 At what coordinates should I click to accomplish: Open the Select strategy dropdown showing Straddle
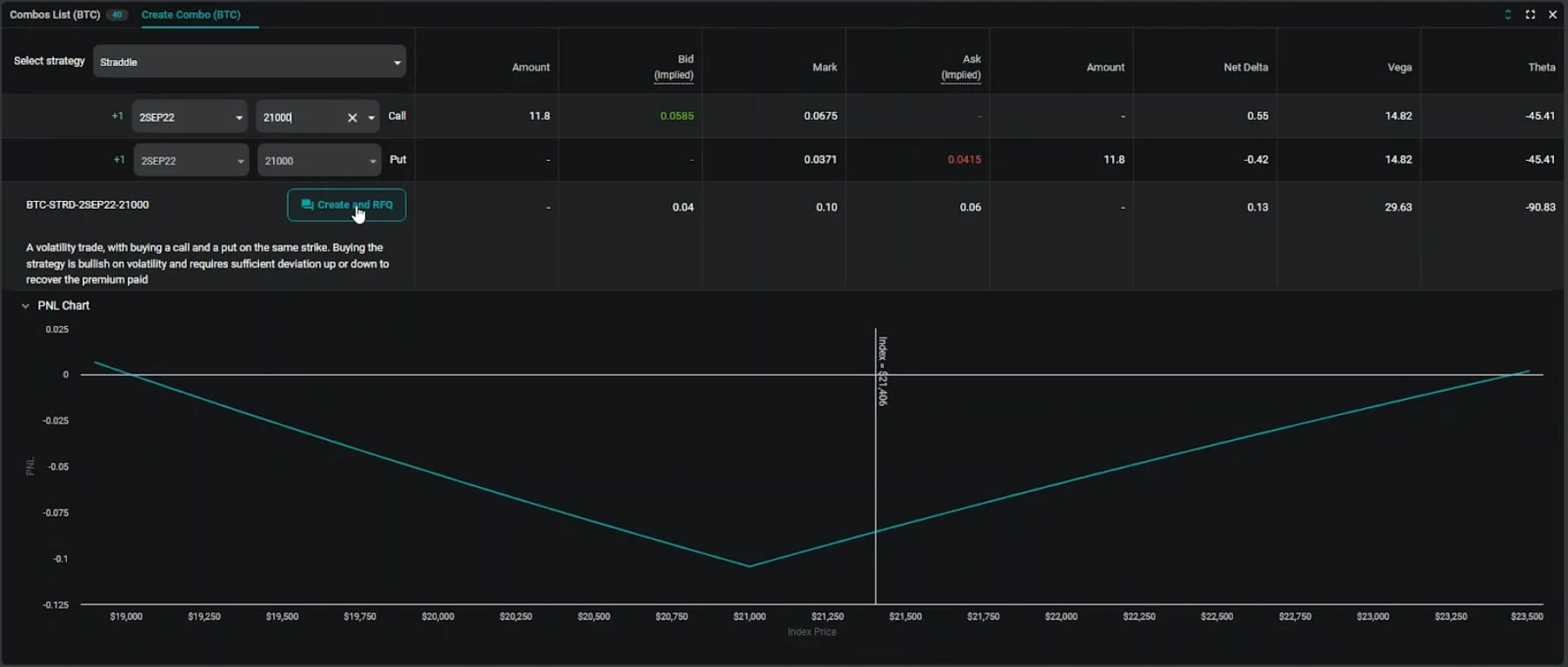pos(250,62)
